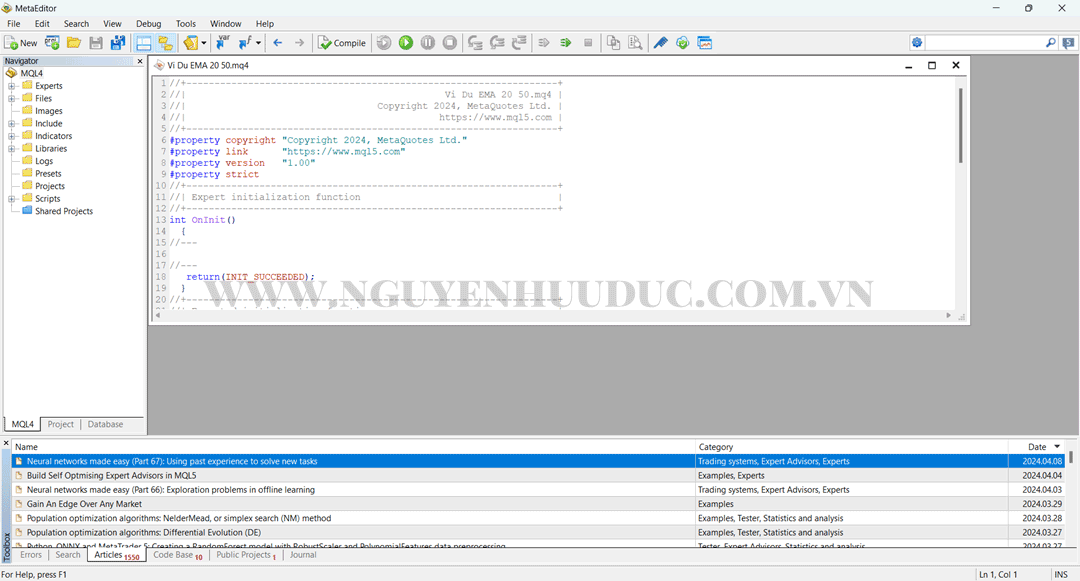Click the Category column header
The image size is (1080, 581).
tap(851, 447)
